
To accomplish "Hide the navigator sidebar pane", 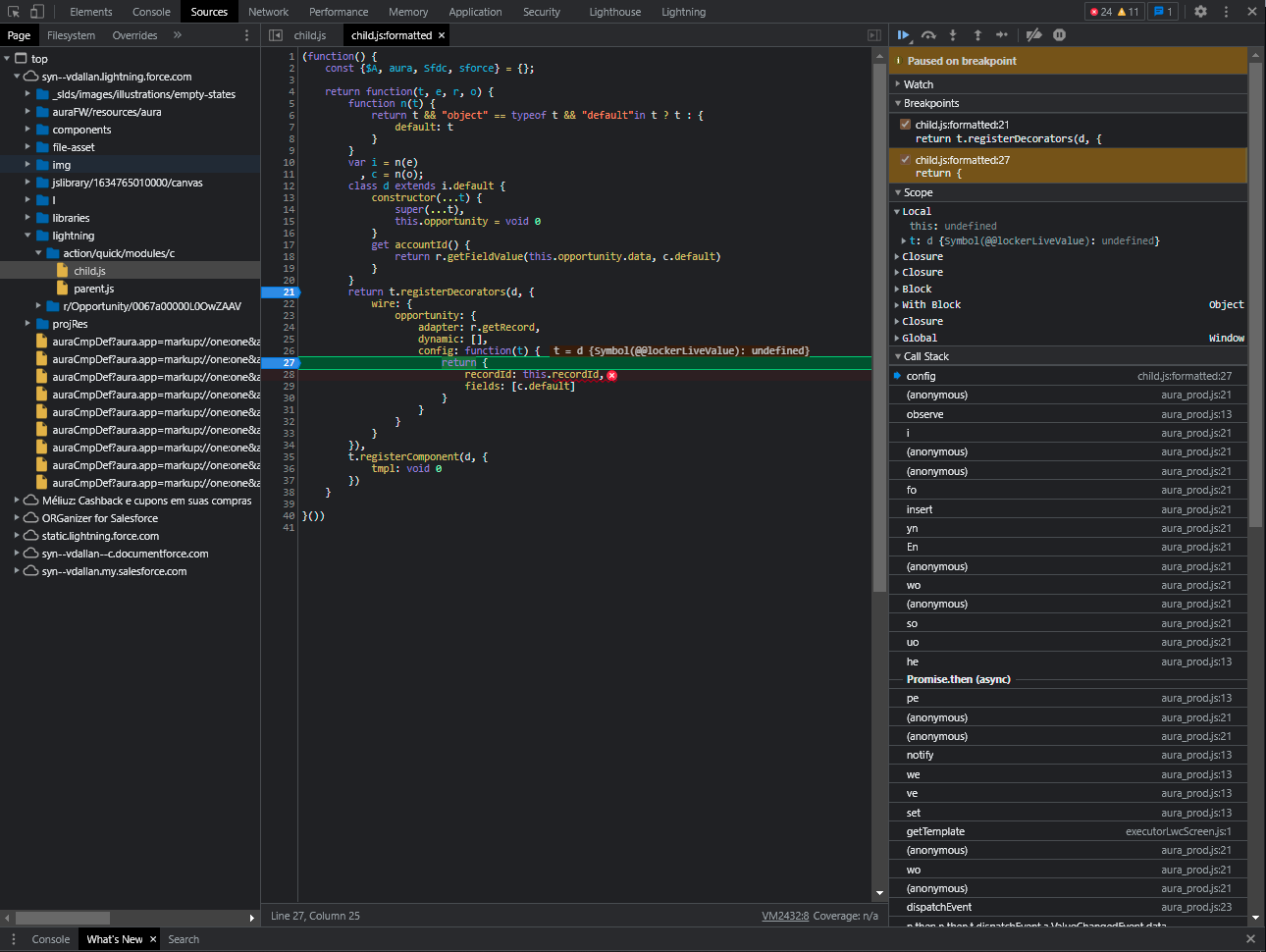I will 276,35.
